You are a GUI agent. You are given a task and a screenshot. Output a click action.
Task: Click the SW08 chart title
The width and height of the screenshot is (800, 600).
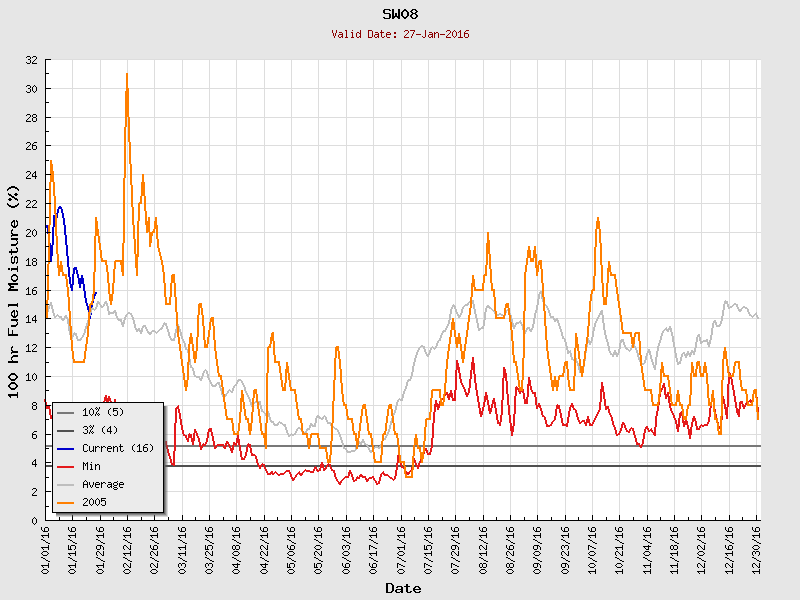401,14
